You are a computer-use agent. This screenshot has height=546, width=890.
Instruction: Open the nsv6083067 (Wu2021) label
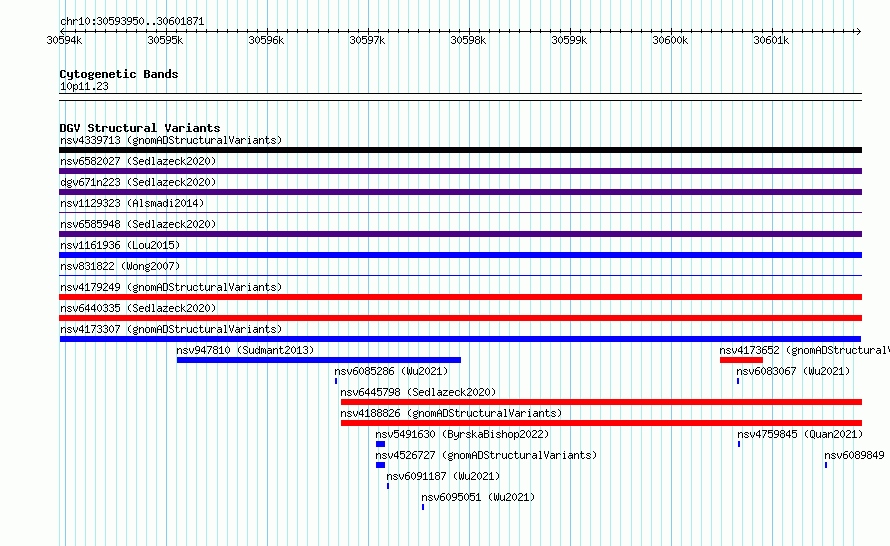point(793,371)
